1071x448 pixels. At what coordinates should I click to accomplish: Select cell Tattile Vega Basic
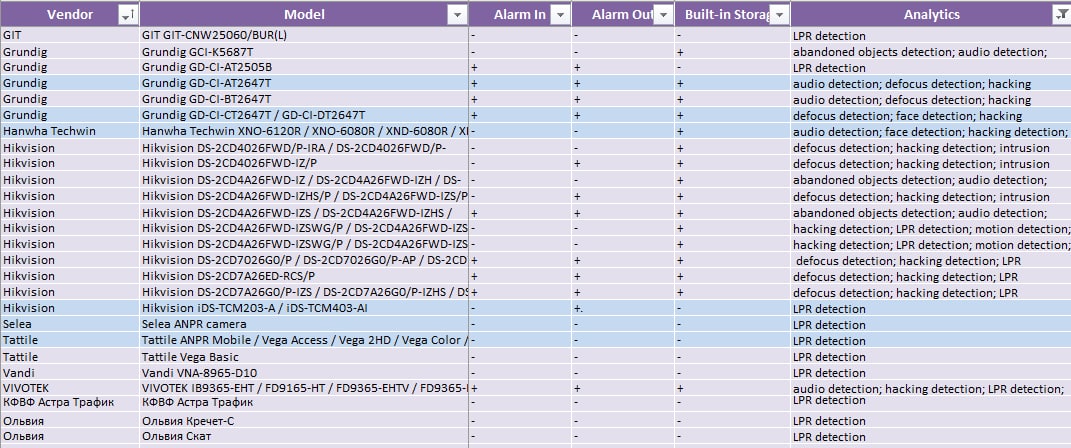304,356
